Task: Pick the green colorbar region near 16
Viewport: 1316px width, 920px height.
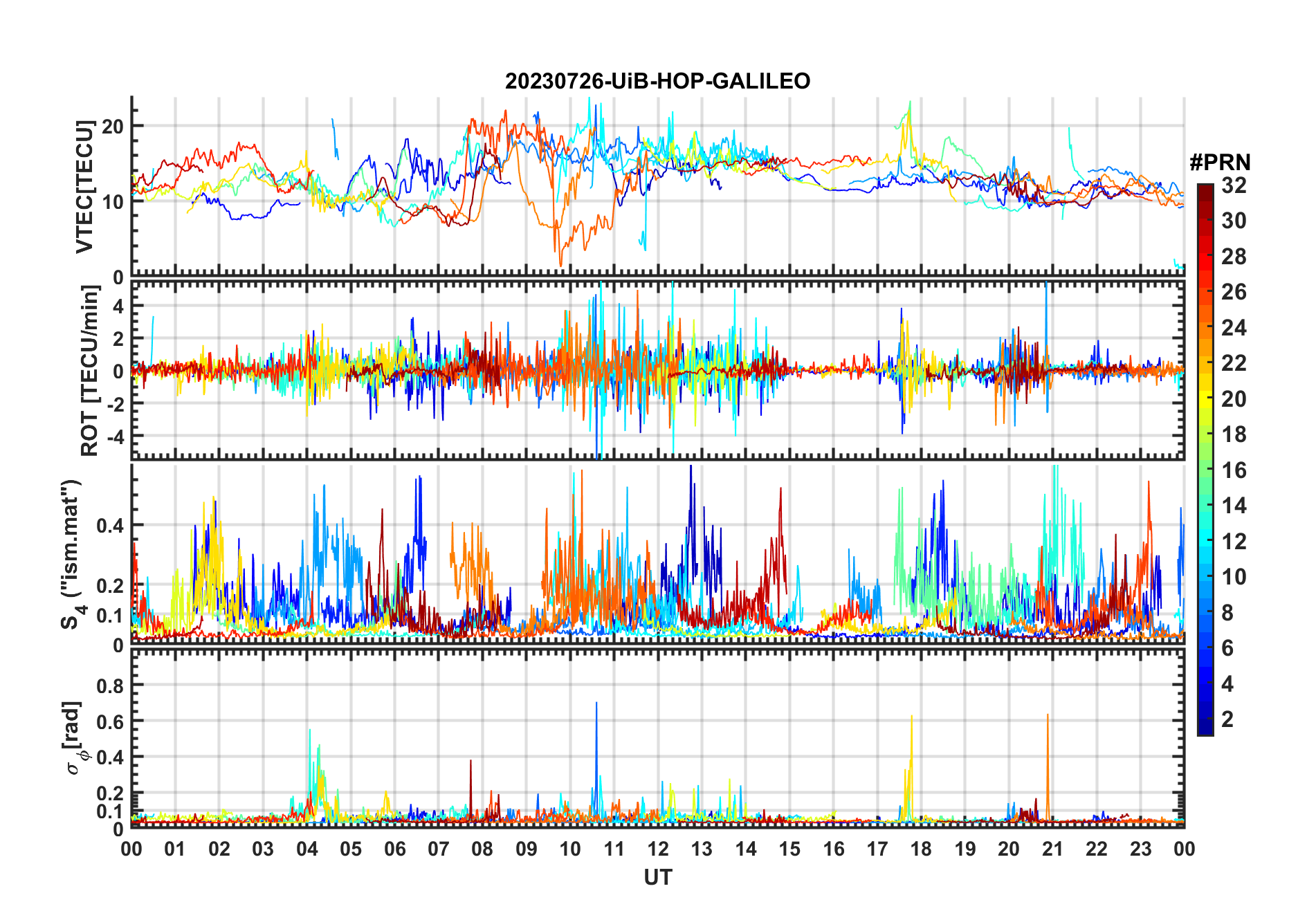Action: [x=1205, y=470]
